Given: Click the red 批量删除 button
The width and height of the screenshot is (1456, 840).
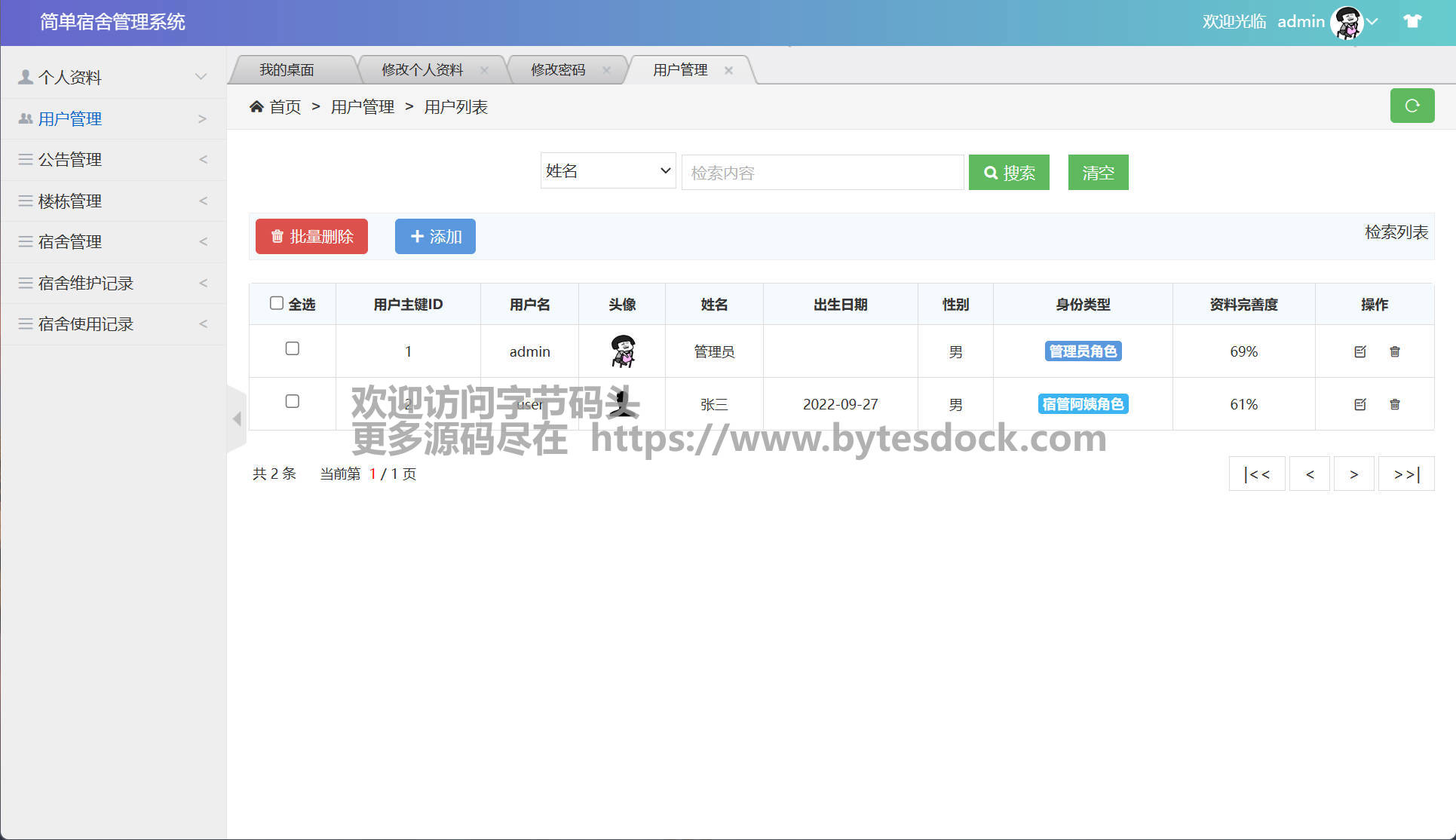Looking at the screenshot, I should tap(311, 237).
